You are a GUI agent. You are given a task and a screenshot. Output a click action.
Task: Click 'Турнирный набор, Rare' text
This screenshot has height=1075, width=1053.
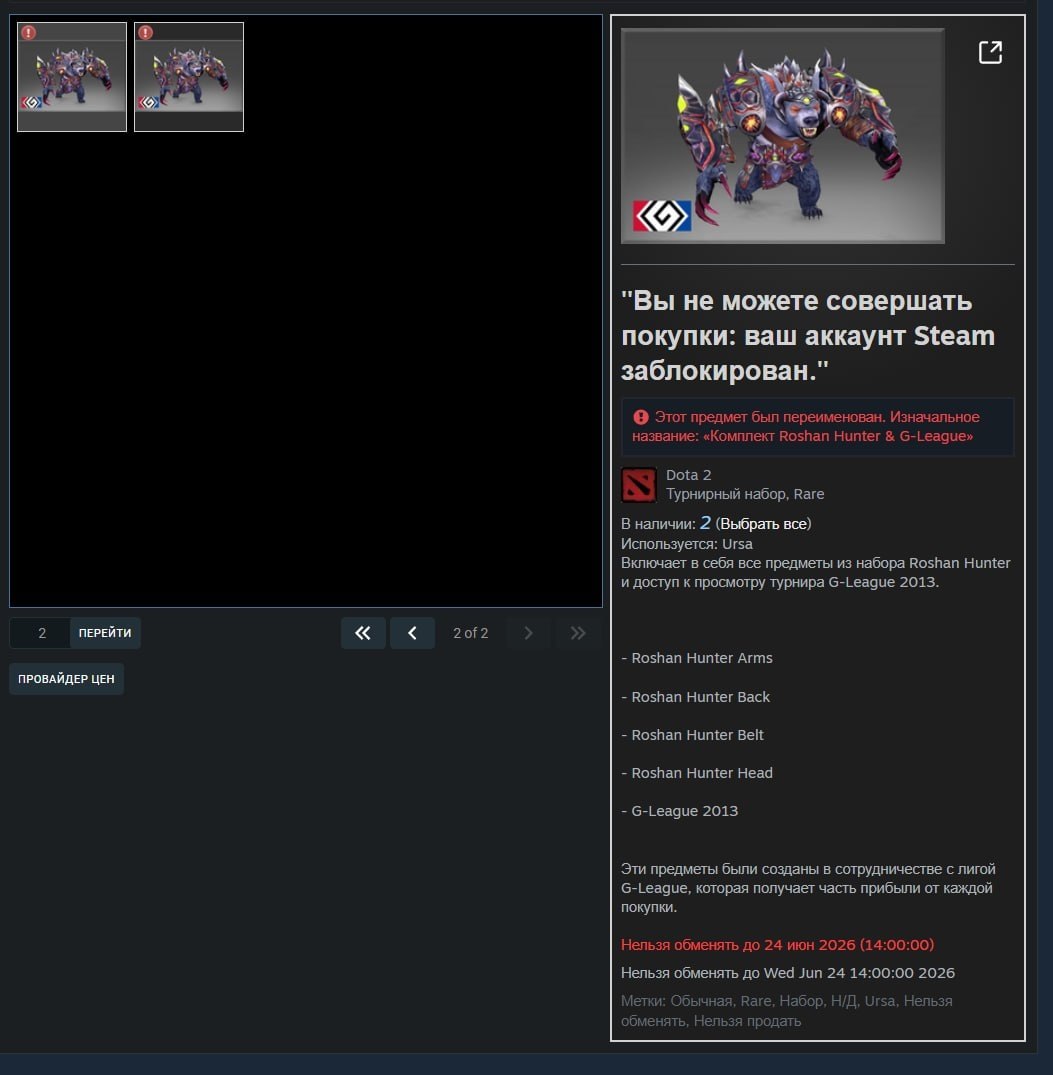[x=745, y=494]
